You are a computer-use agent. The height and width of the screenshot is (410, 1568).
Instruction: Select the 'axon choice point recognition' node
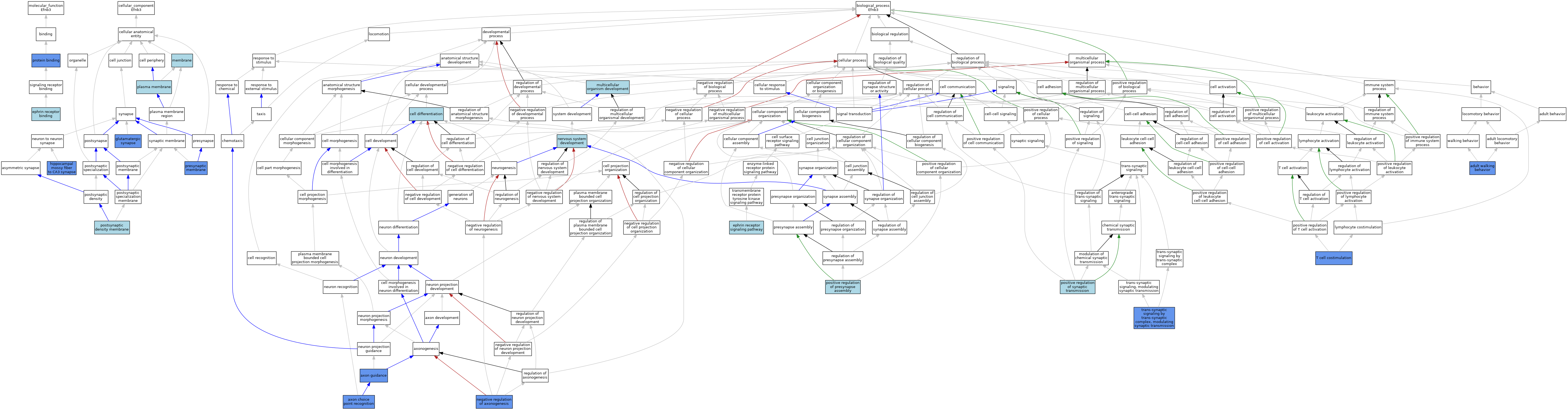point(358,402)
